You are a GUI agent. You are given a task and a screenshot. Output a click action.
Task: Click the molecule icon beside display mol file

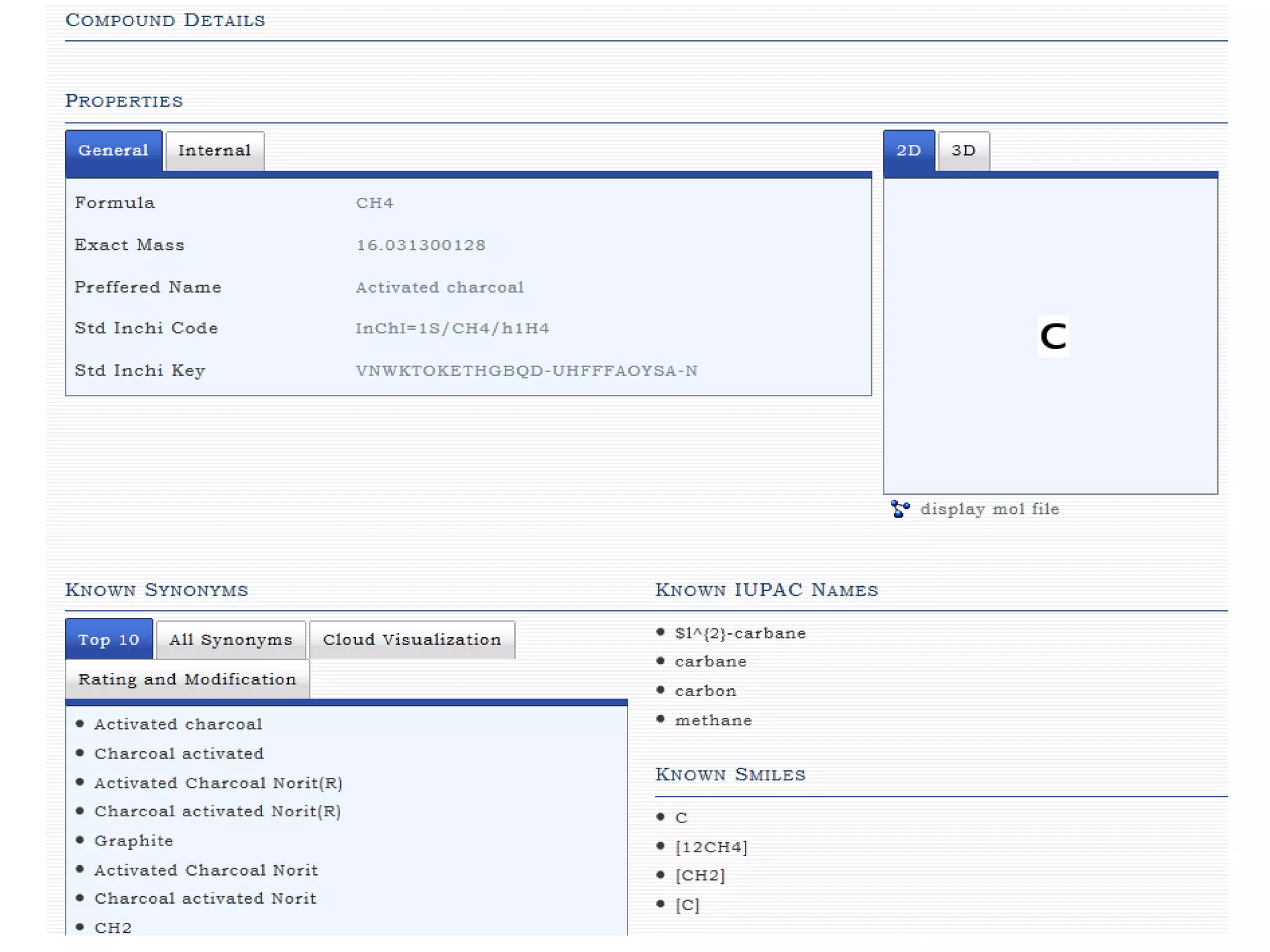click(x=900, y=509)
